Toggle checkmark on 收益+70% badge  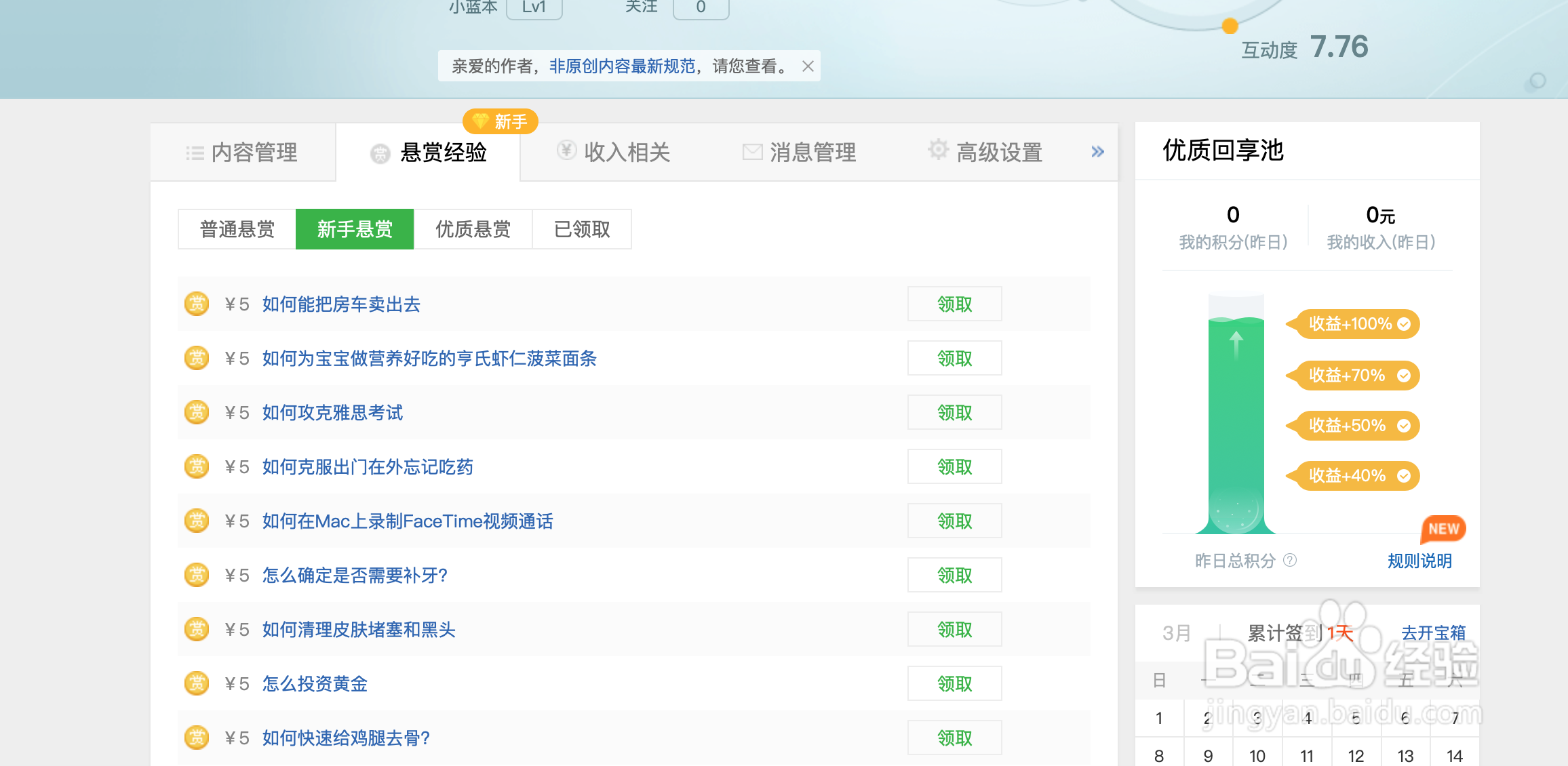pos(1405,375)
